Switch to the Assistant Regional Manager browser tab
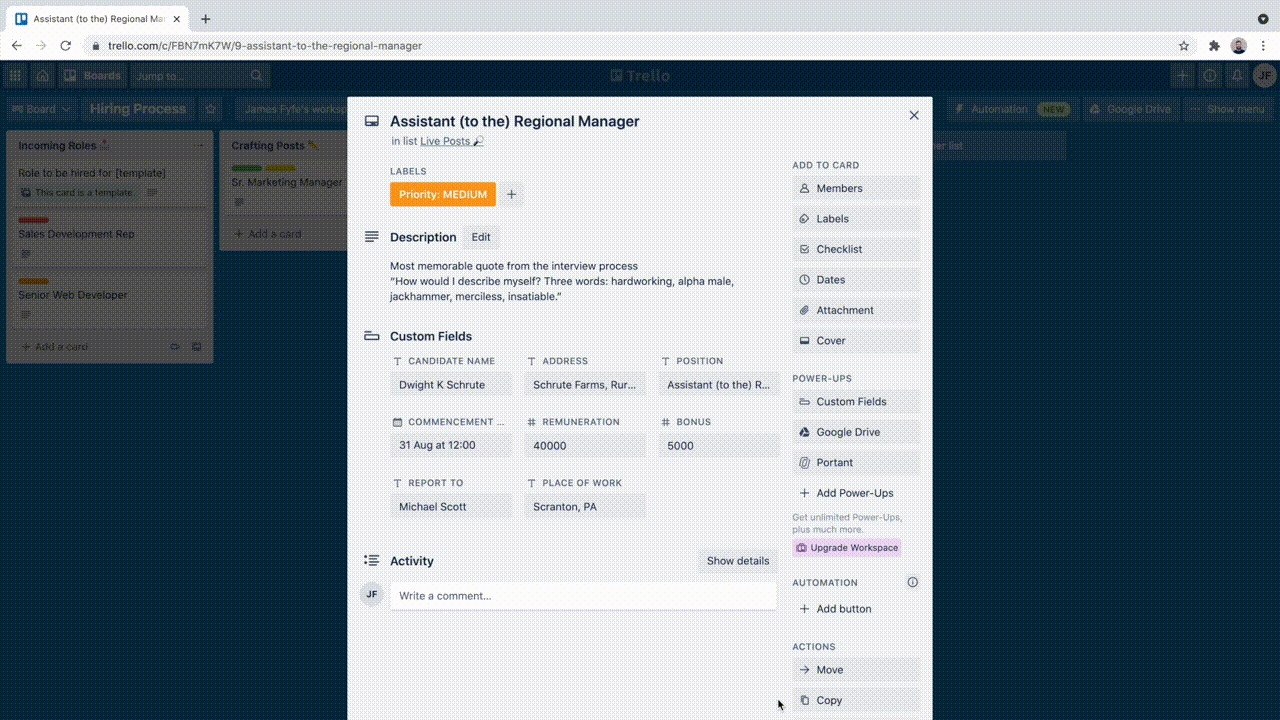The height and width of the screenshot is (720, 1280). coord(98,19)
